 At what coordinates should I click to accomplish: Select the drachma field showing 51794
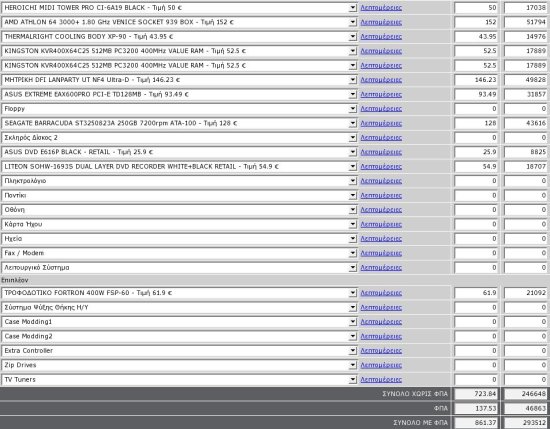(526, 22)
